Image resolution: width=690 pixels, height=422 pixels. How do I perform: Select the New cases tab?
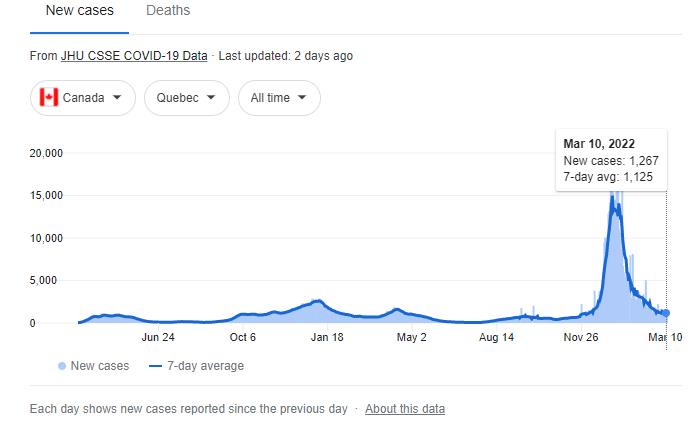[x=80, y=11]
